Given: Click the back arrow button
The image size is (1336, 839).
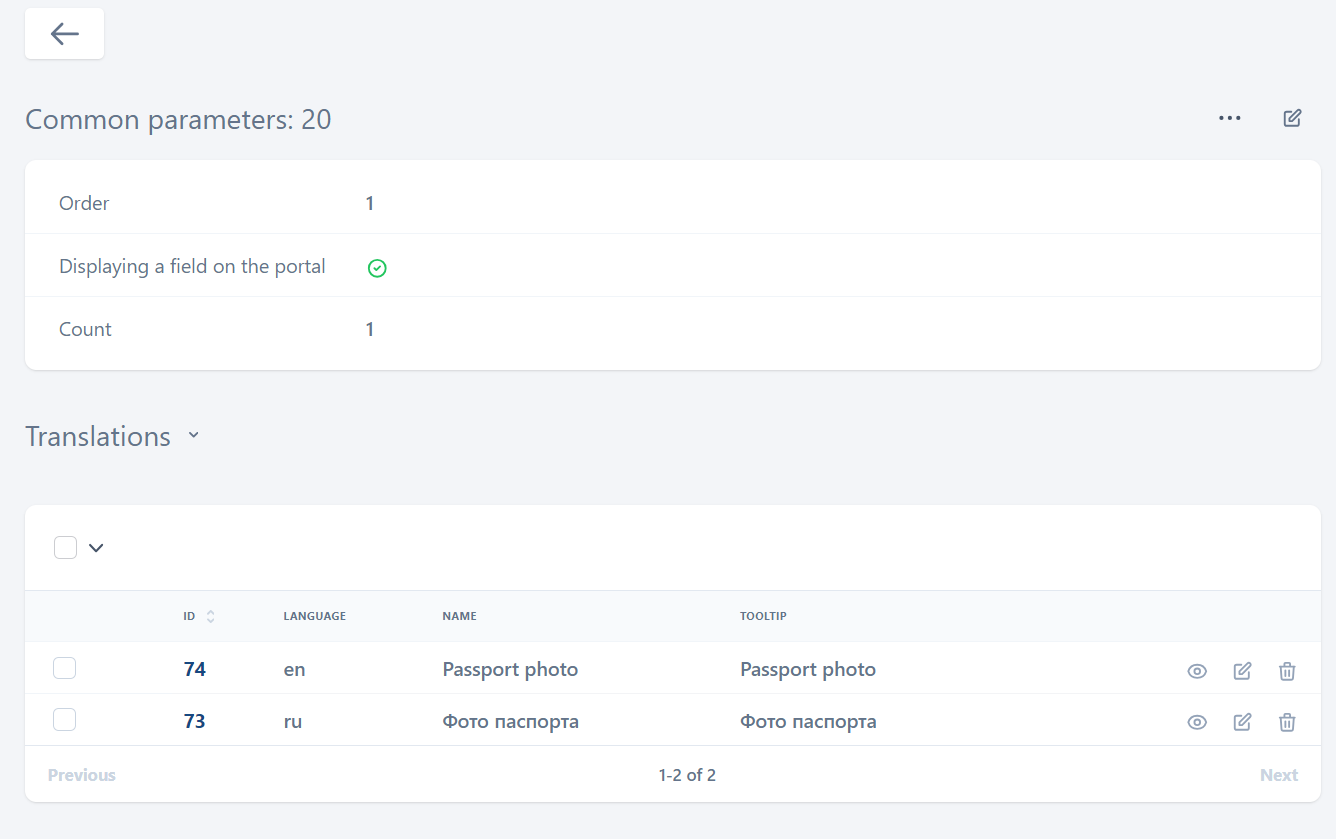Looking at the screenshot, I should [x=65, y=34].
